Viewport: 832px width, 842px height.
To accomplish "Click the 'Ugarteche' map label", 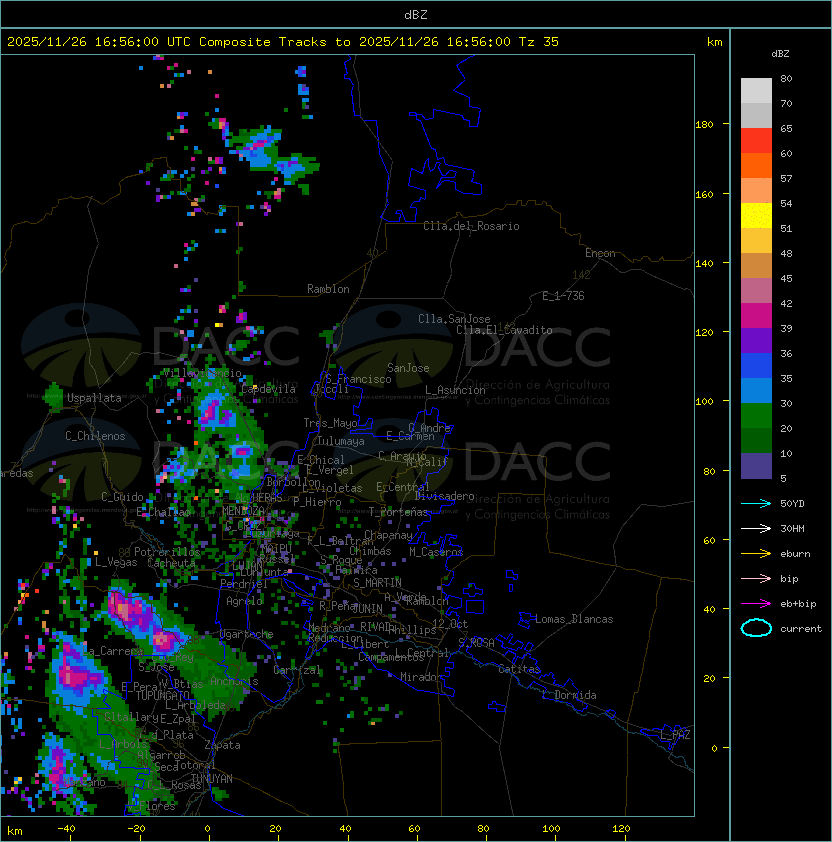I will pyautogui.click(x=247, y=634).
